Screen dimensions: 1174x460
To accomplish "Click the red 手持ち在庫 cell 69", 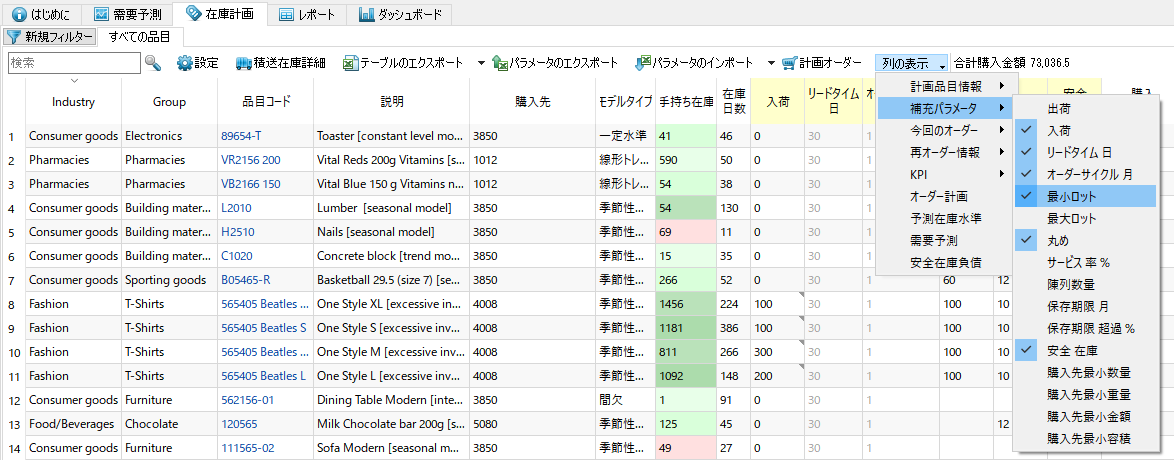I will click(685, 232).
